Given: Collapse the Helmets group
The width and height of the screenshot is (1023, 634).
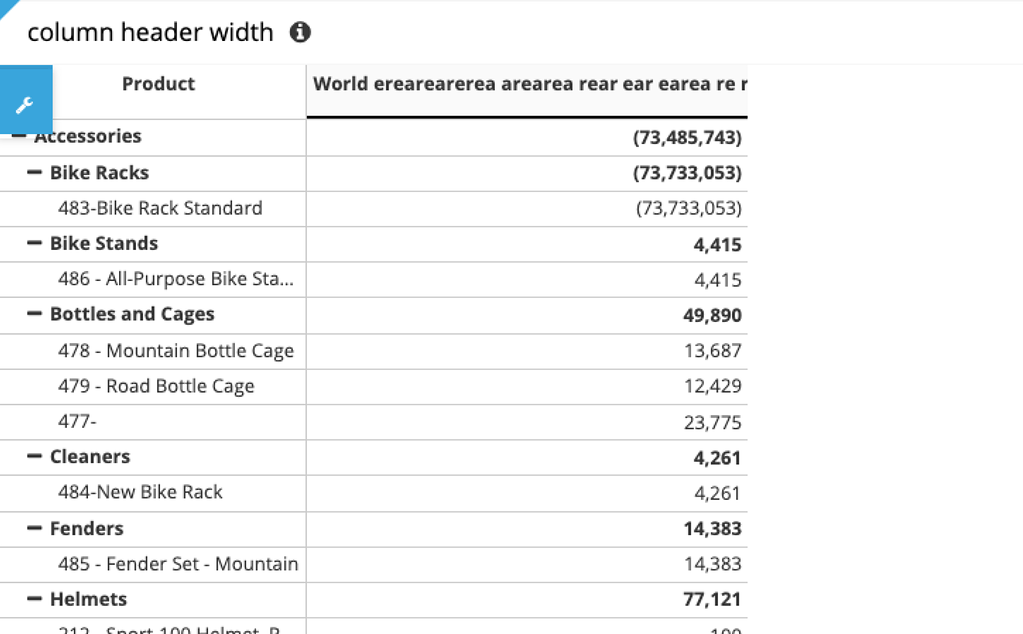Looking at the screenshot, I should [x=36, y=599].
